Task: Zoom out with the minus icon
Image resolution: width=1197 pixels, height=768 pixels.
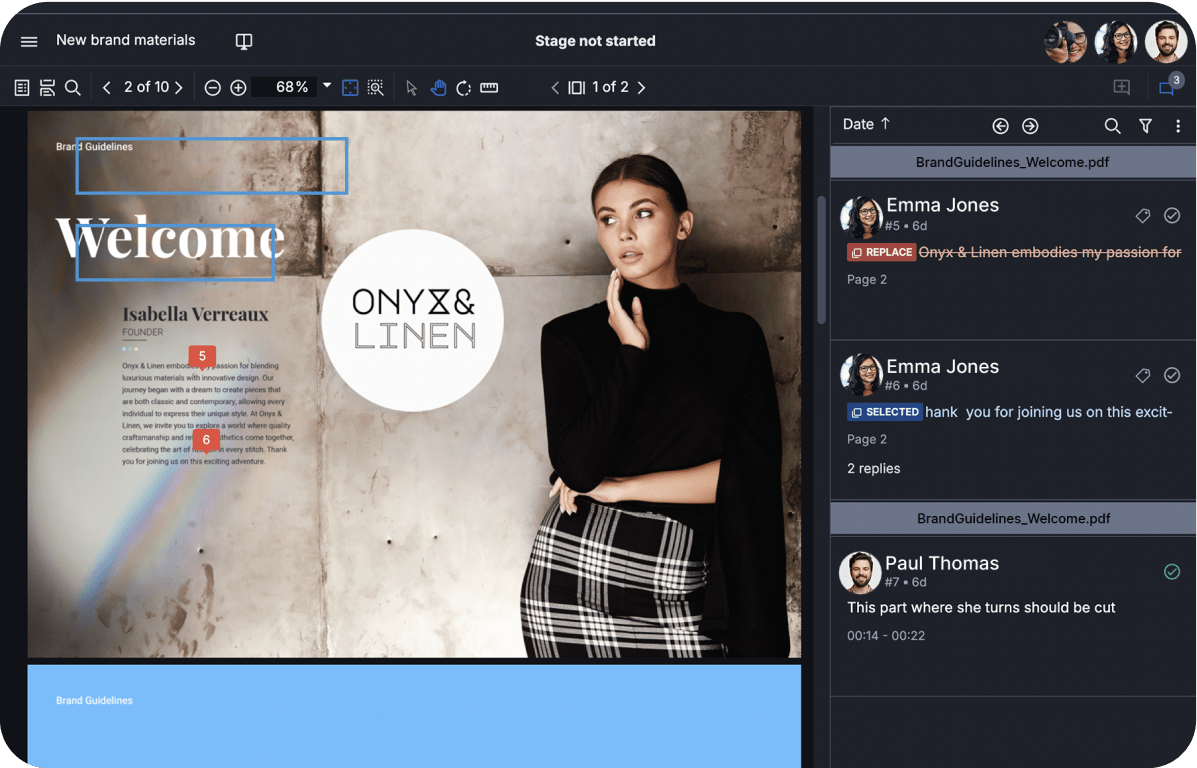Action: pyautogui.click(x=213, y=88)
